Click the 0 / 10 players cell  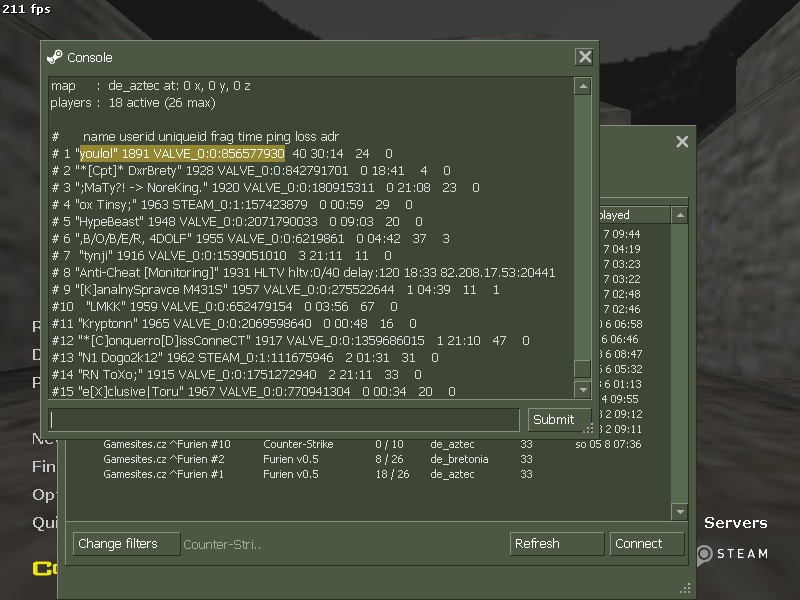coord(389,444)
